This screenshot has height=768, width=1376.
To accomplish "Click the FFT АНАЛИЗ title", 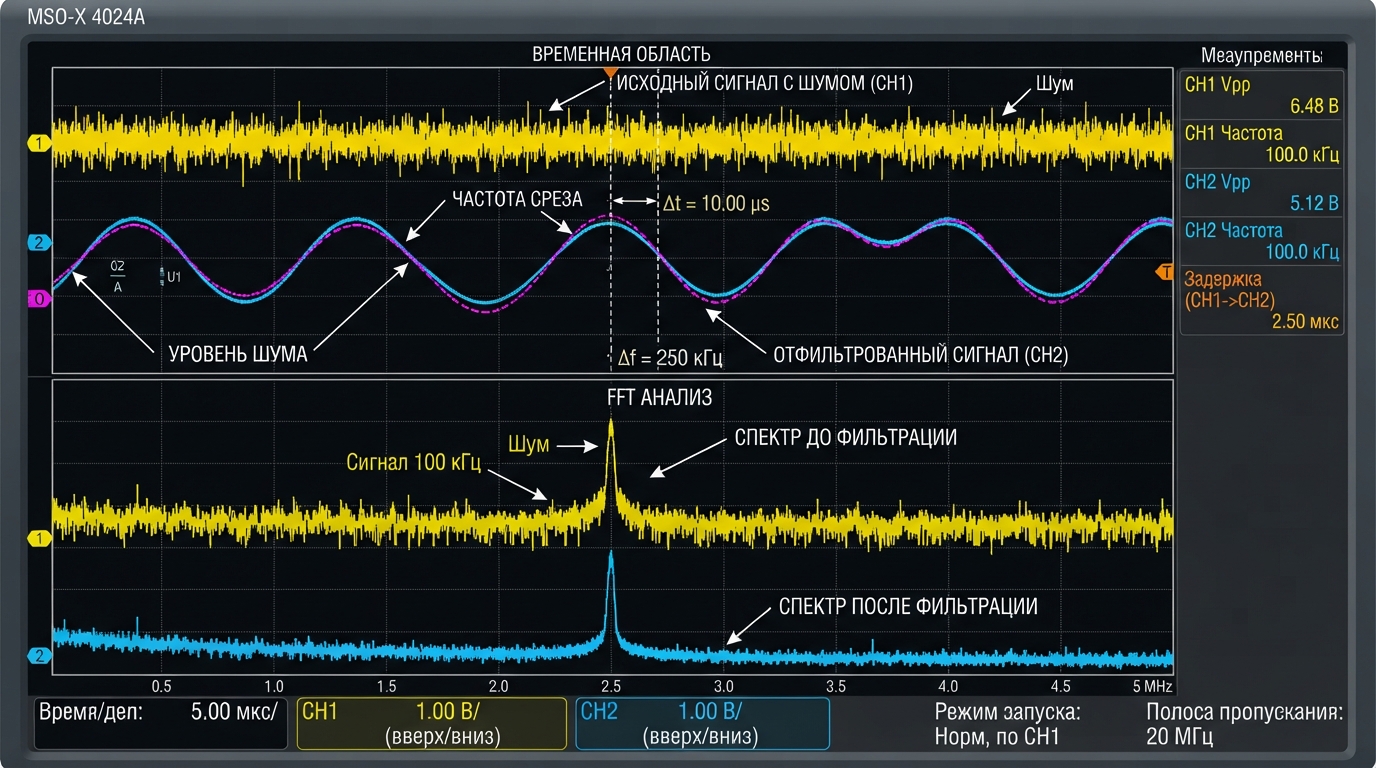I will [x=659, y=397].
